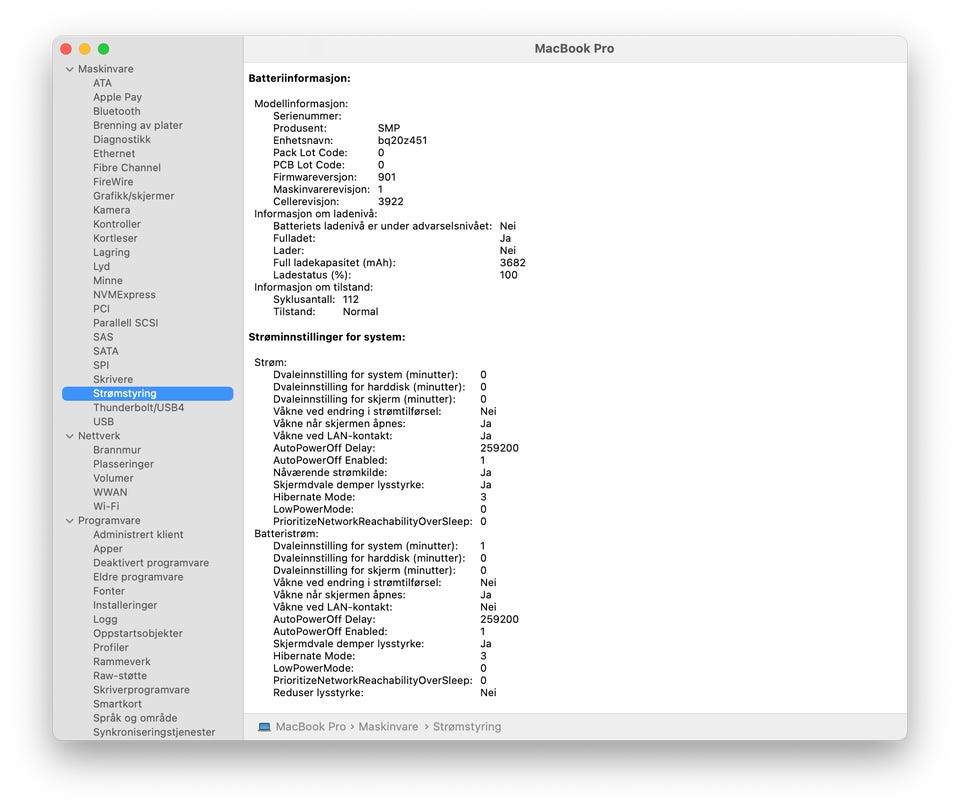
Task: Show Profiler information
Action: [x=111, y=647]
